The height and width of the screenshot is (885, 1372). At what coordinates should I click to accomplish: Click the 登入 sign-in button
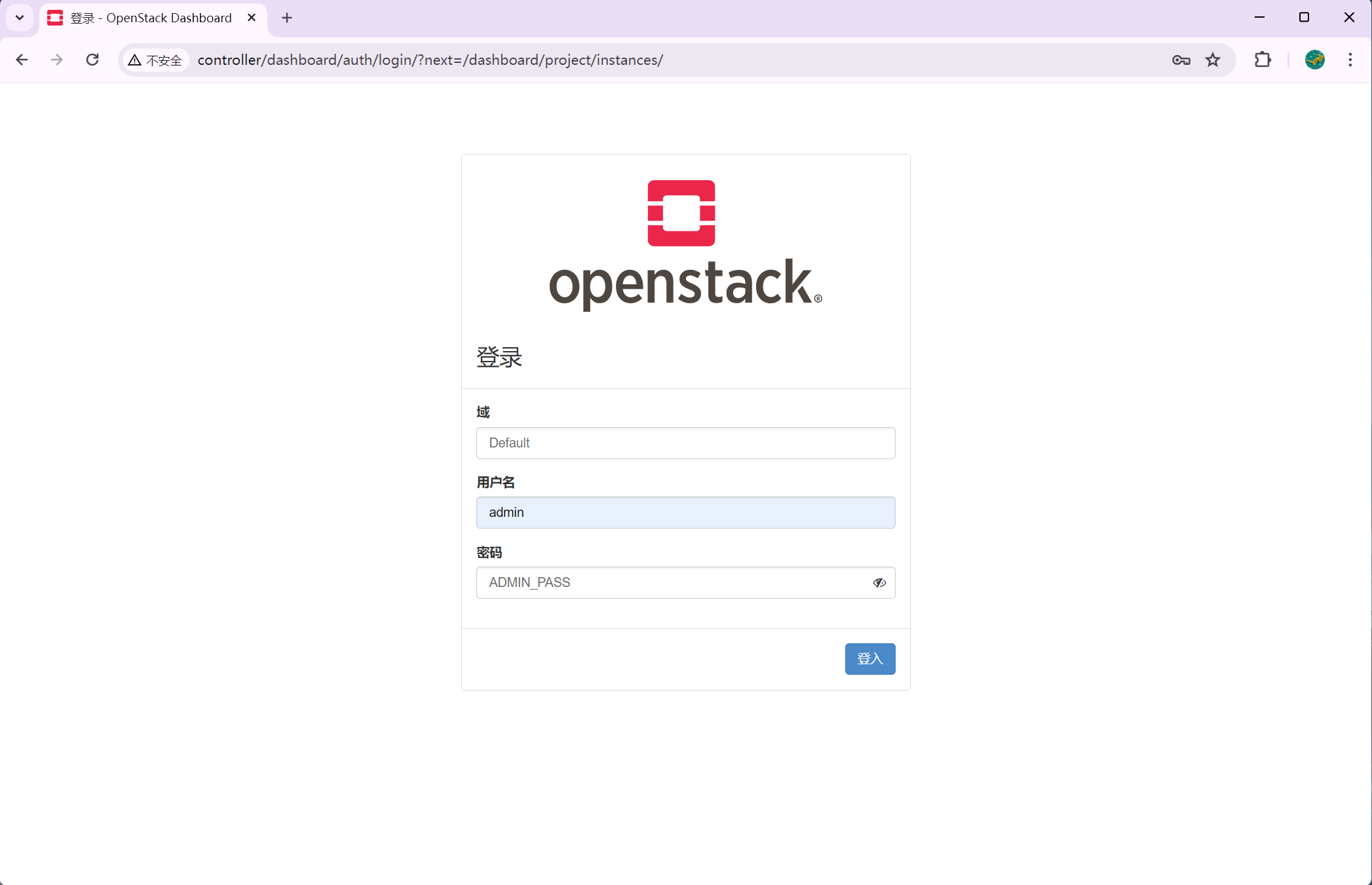point(869,658)
